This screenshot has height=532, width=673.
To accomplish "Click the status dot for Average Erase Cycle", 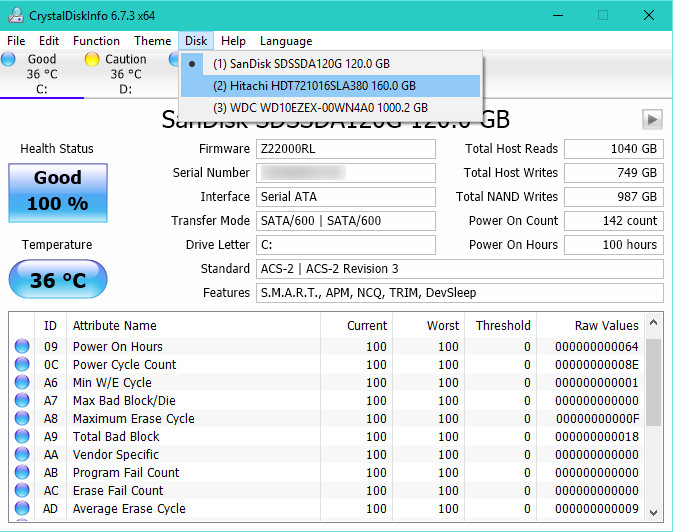I will click(x=22, y=508).
